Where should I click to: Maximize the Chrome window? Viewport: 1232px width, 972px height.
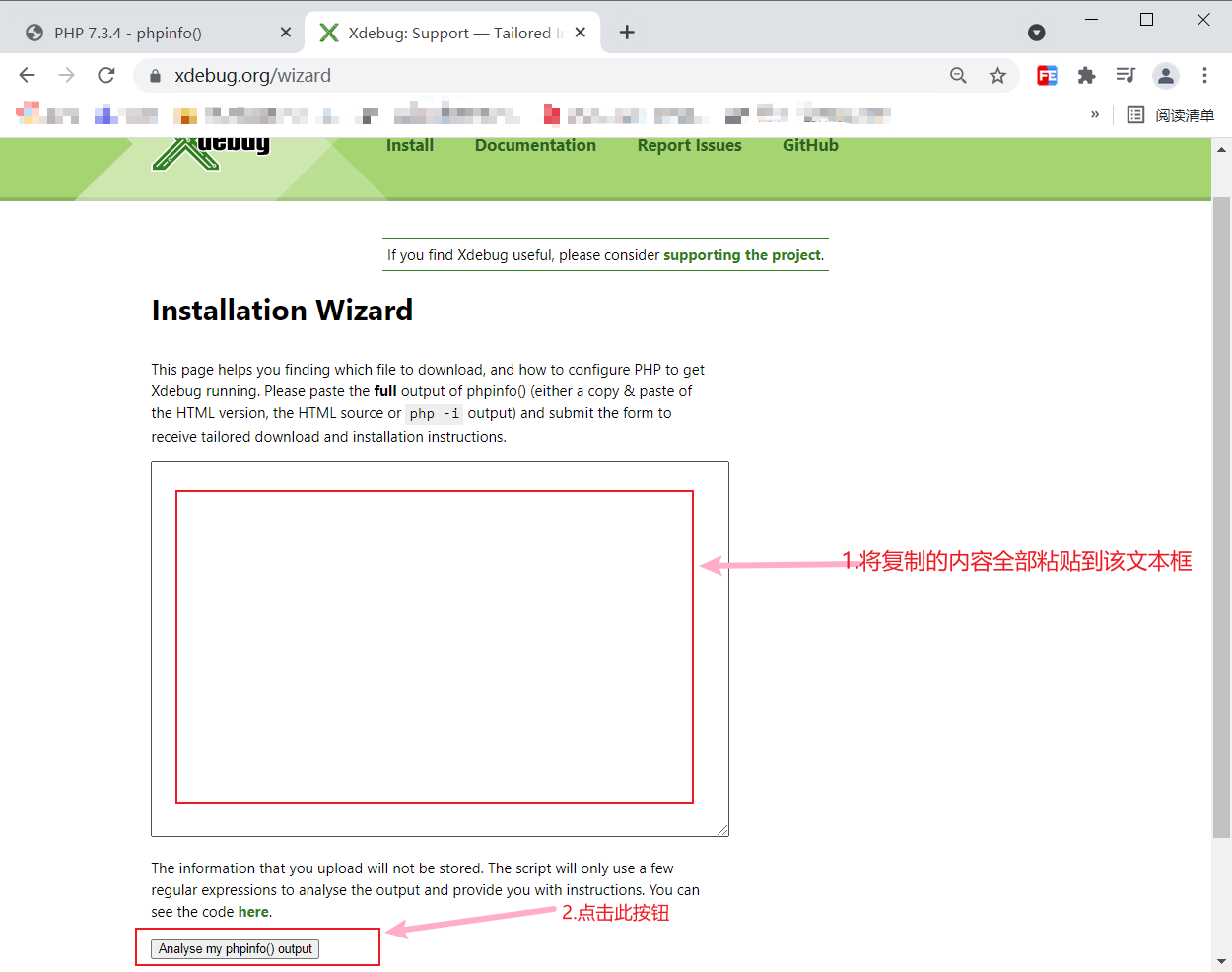tap(1147, 20)
